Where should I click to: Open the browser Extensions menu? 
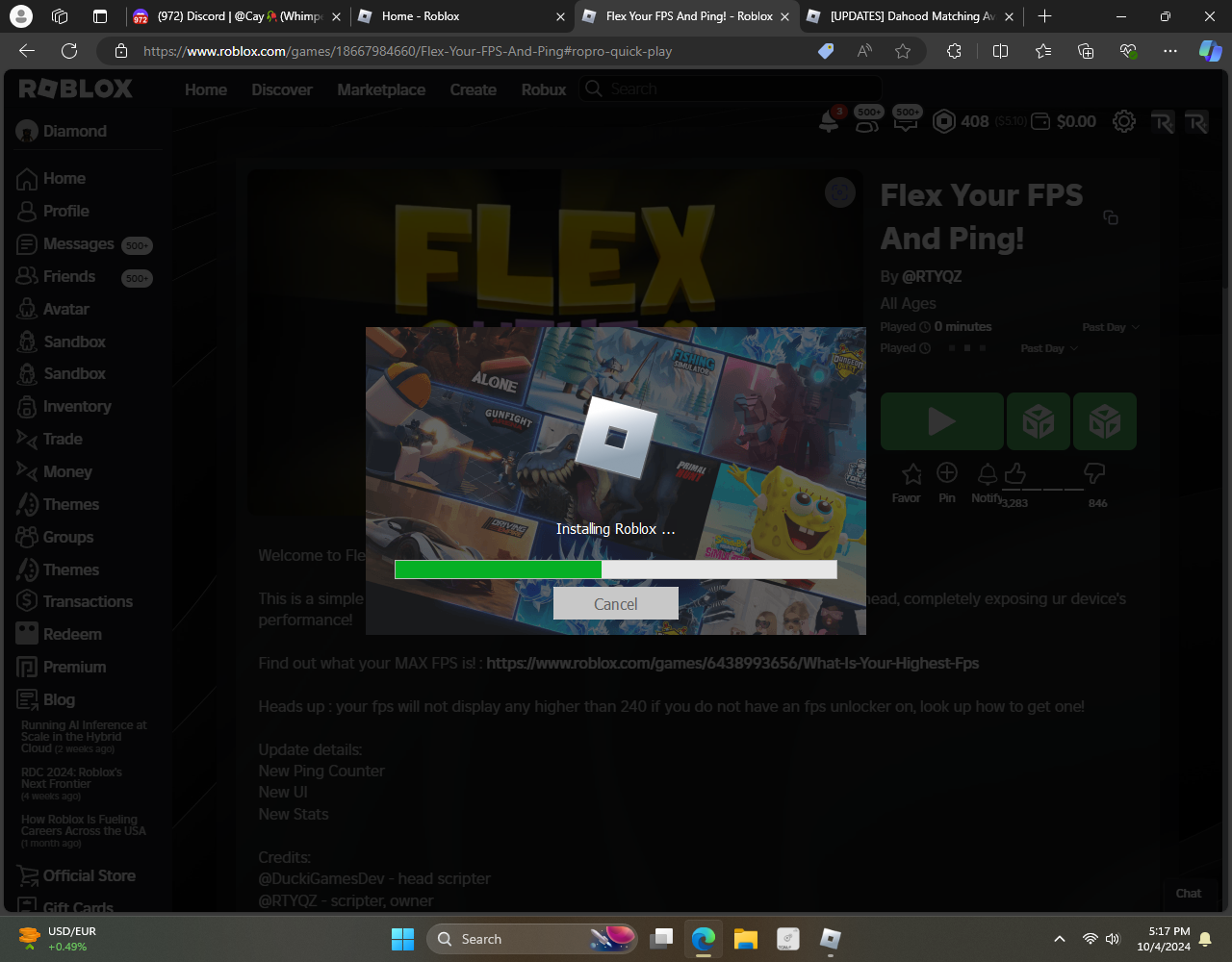point(954,51)
